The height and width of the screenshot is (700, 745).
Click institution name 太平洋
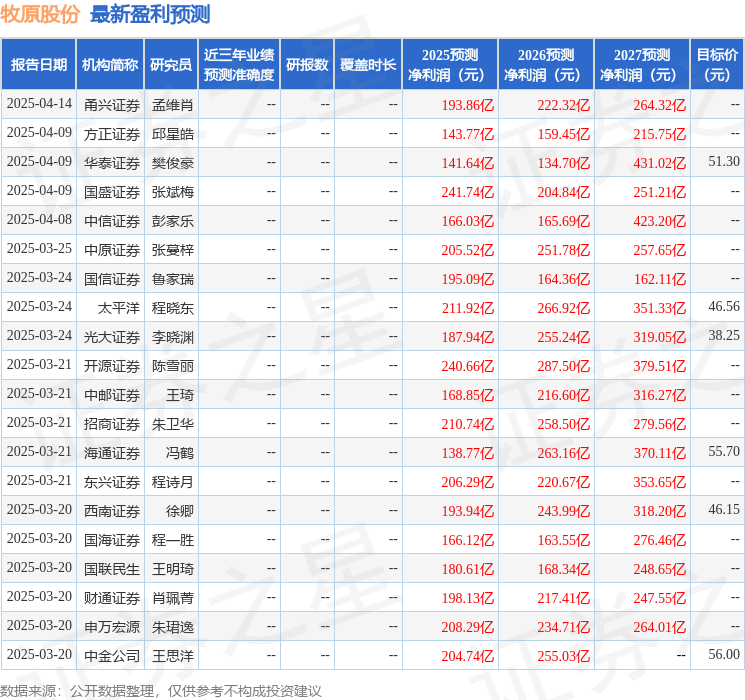(119, 307)
